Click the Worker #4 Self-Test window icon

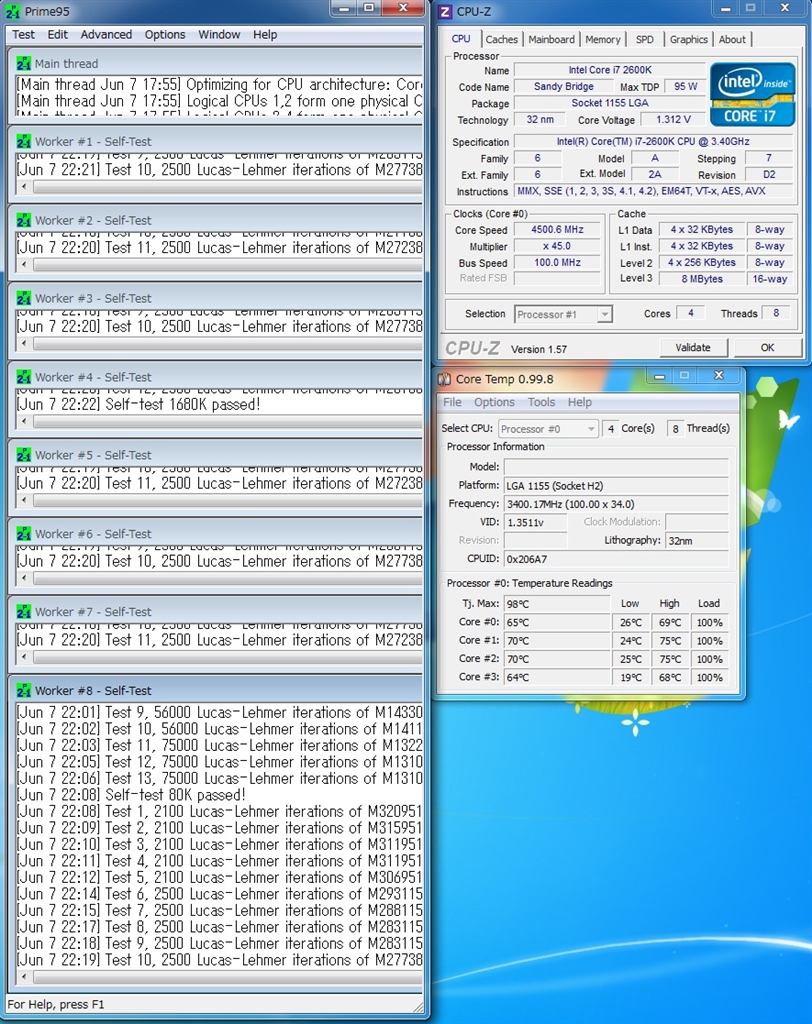point(23,377)
